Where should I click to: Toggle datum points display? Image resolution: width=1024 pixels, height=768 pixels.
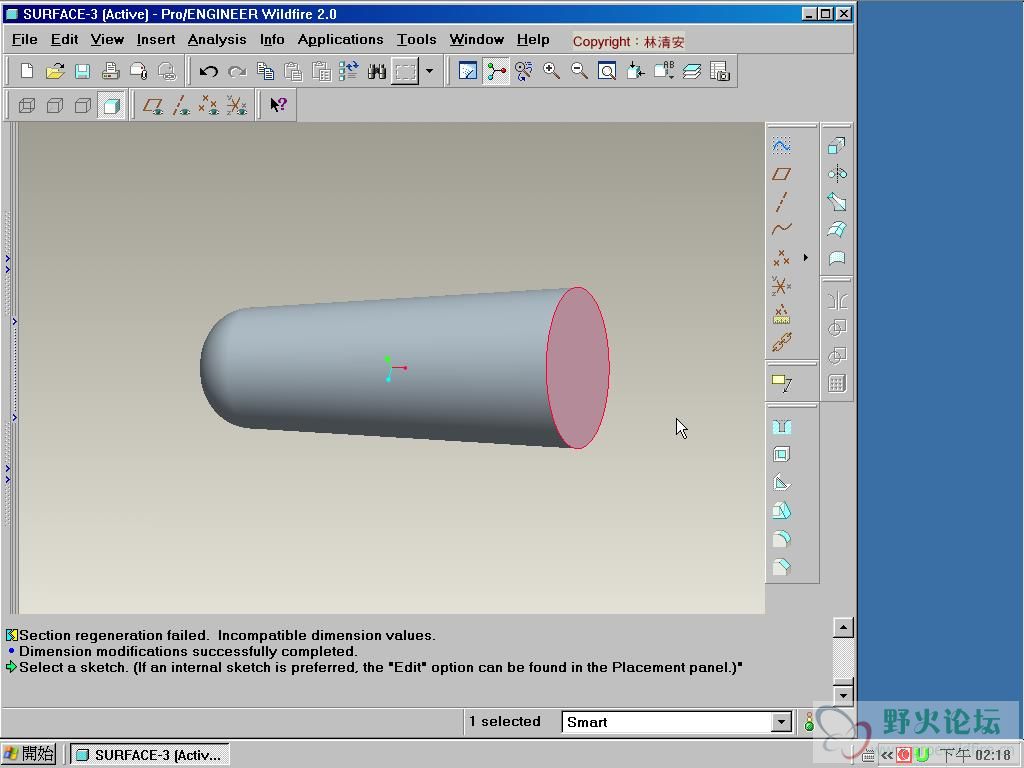(x=209, y=105)
